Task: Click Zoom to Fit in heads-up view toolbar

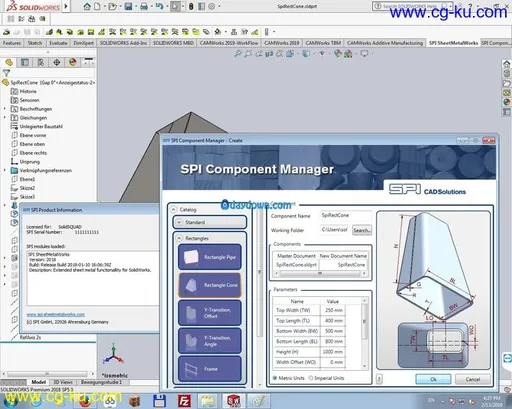Action: pos(238,53)
